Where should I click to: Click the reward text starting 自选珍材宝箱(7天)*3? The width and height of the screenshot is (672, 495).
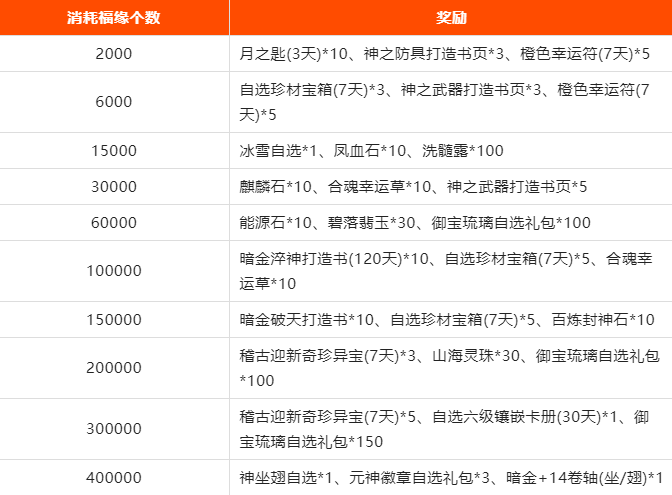click(444, 102)
